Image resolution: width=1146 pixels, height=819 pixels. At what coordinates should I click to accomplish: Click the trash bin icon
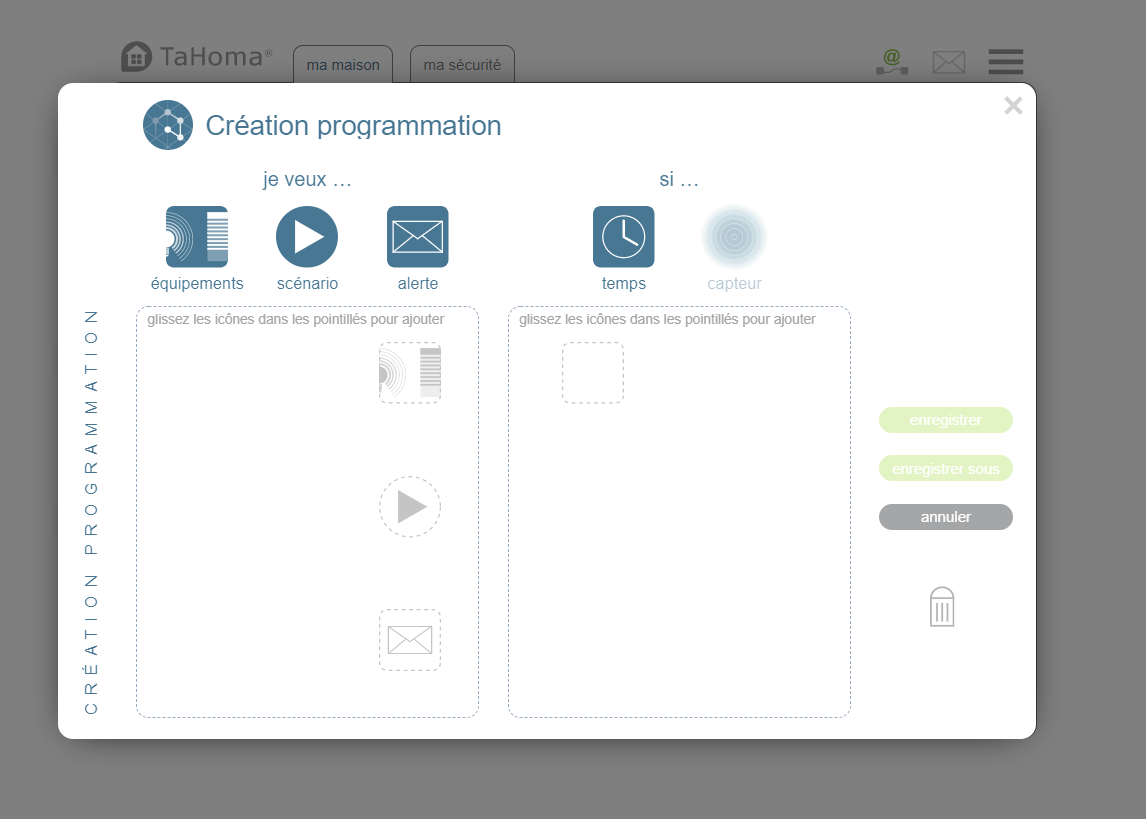942,607
